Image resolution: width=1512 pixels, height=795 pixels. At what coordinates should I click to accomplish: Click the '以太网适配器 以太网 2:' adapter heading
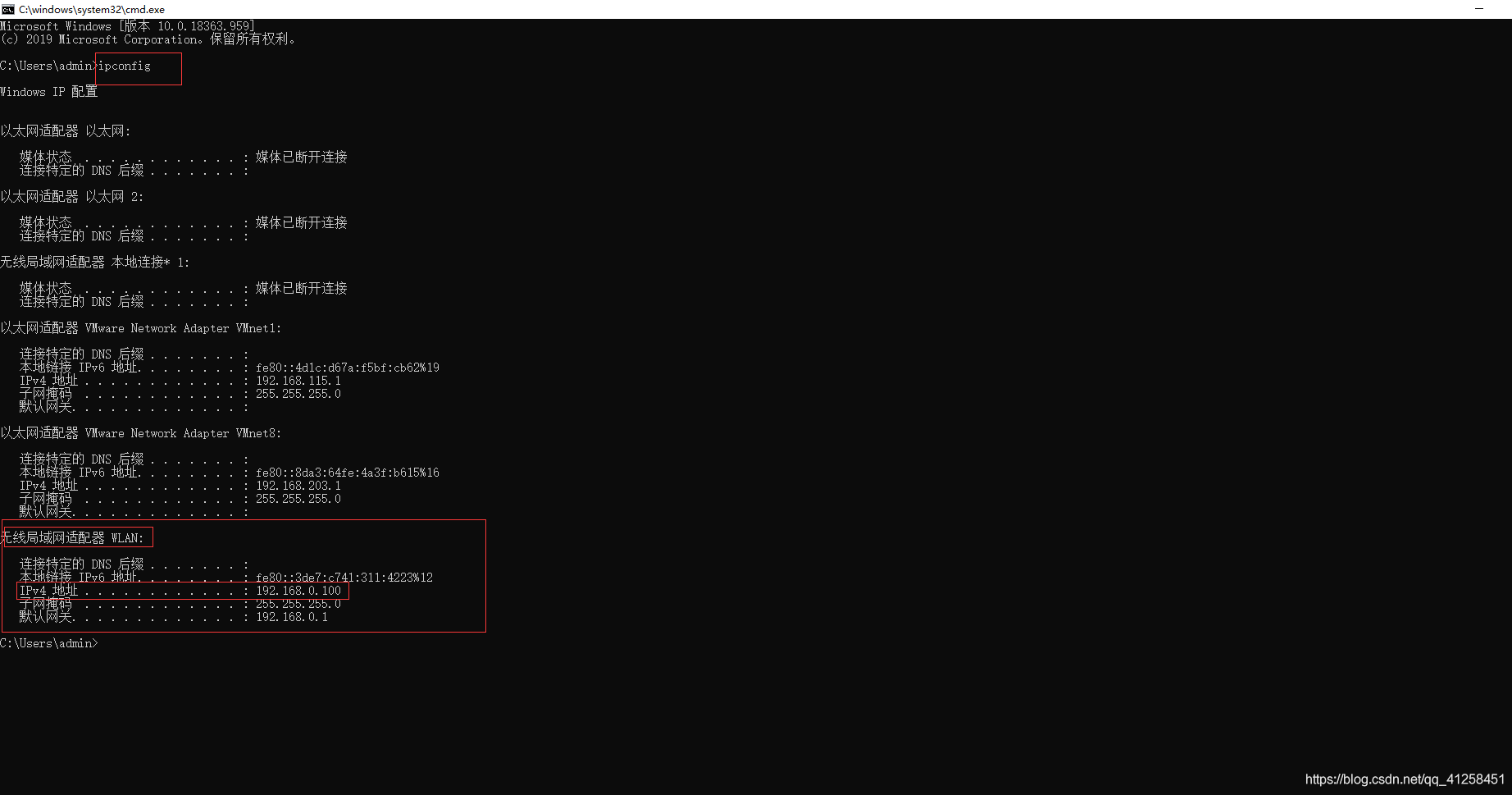click(x=72, y=197)
